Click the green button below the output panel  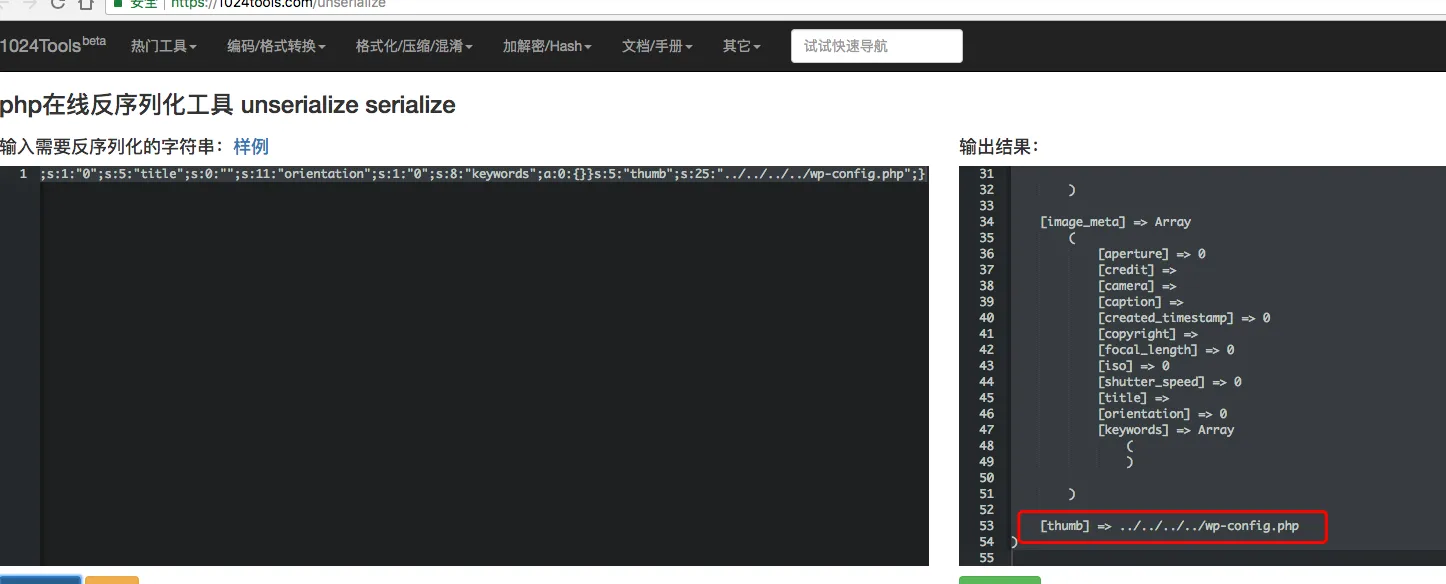[x=999, y=579]
